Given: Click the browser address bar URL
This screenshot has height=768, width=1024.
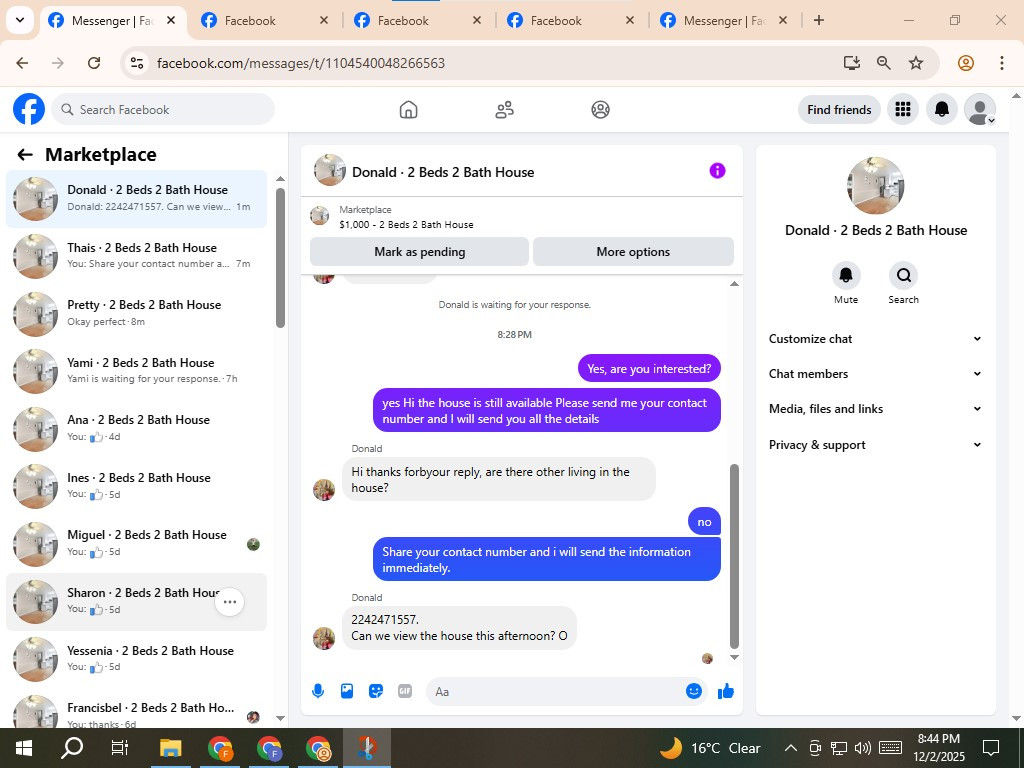Looking at the screenshot, I should click(301, 63).
